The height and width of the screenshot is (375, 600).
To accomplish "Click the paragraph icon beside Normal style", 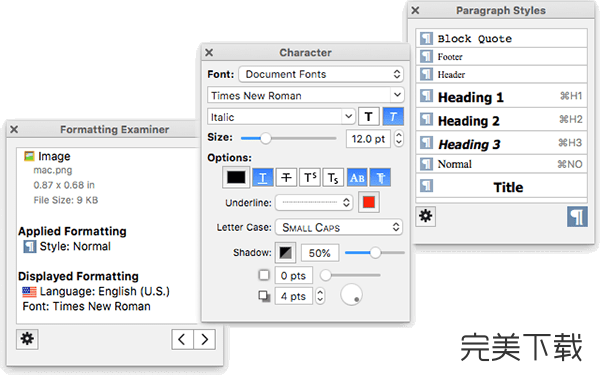I will click(426, 164).
